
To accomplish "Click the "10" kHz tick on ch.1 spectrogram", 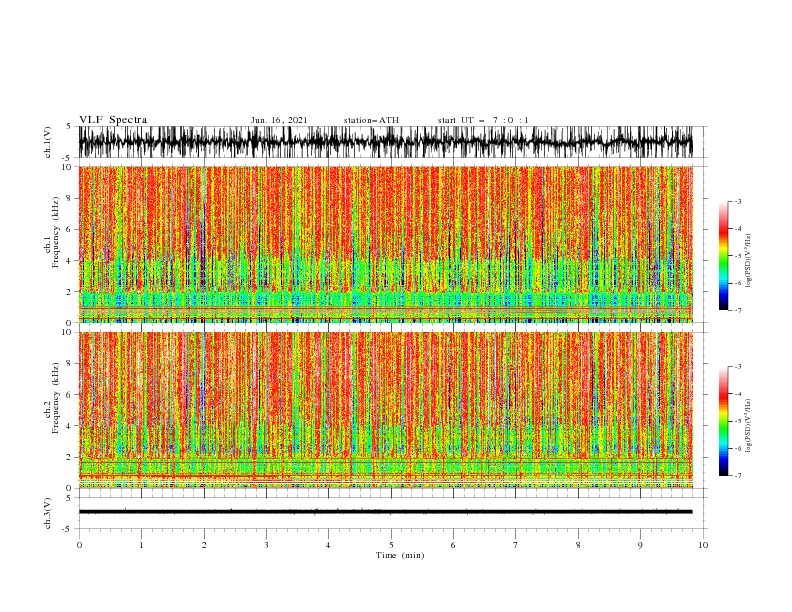I will (68, 167).
